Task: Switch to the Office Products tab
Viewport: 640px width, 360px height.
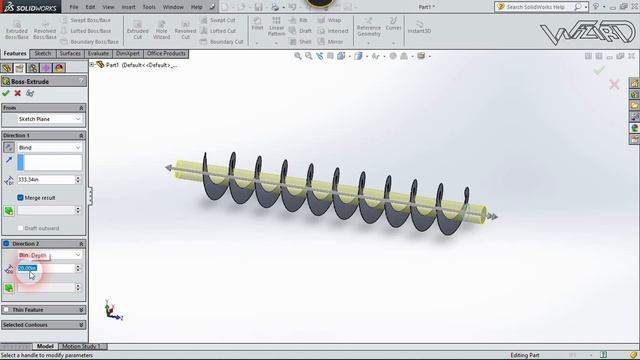Action: [166, 53]
